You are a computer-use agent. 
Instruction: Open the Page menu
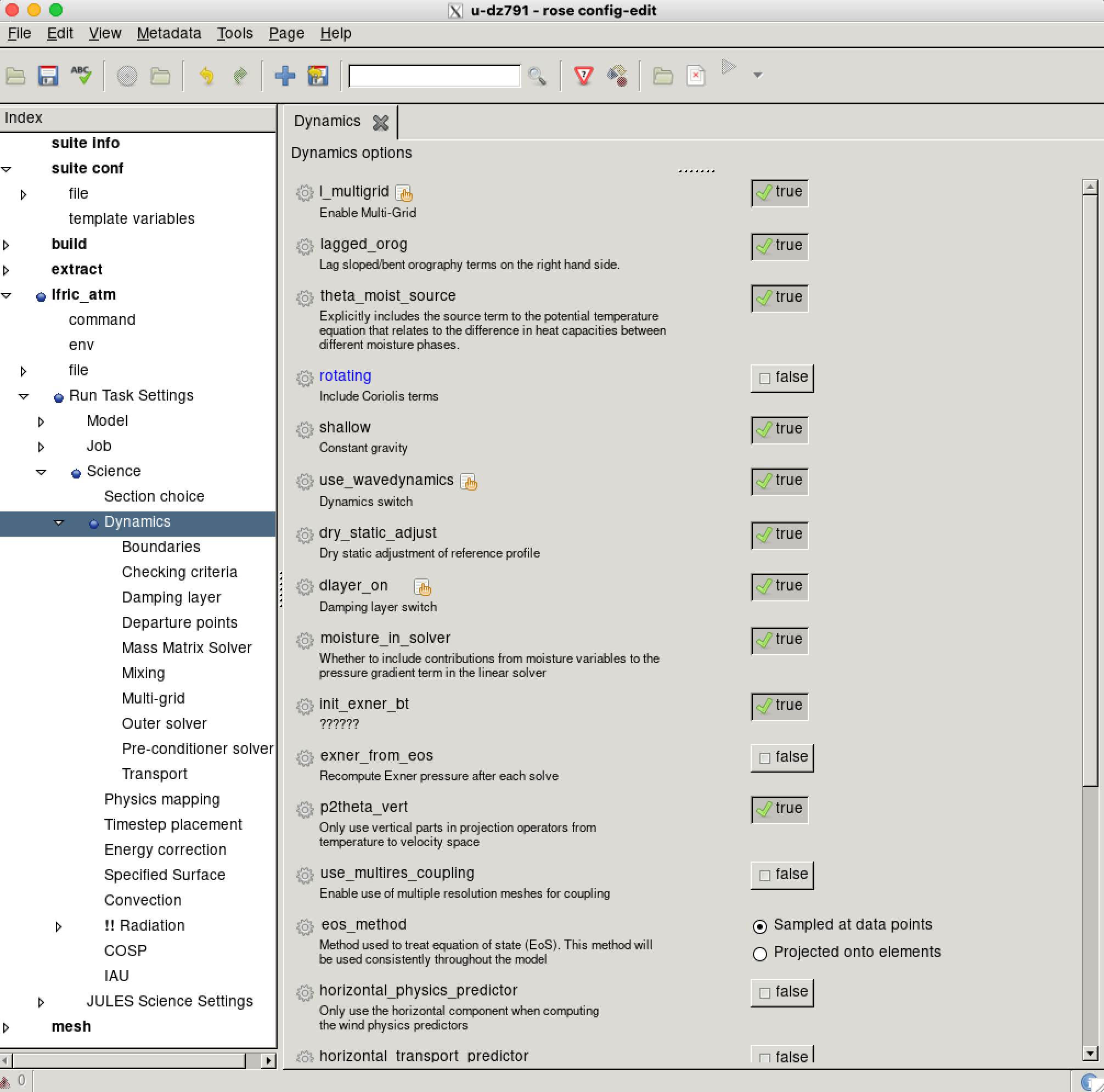(286, 33)
